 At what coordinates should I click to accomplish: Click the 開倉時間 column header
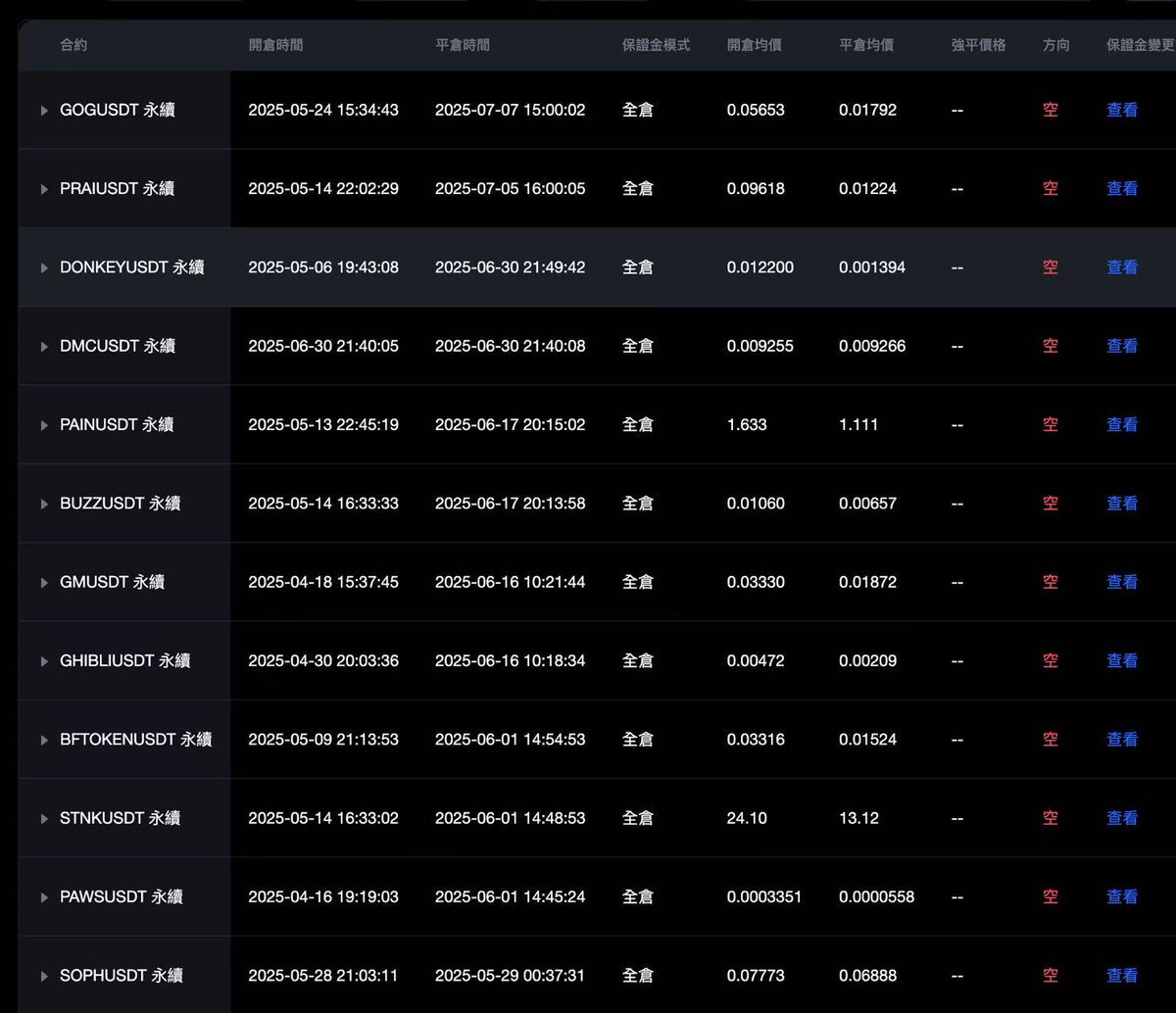pyautogui.click(x=275, y=45)
